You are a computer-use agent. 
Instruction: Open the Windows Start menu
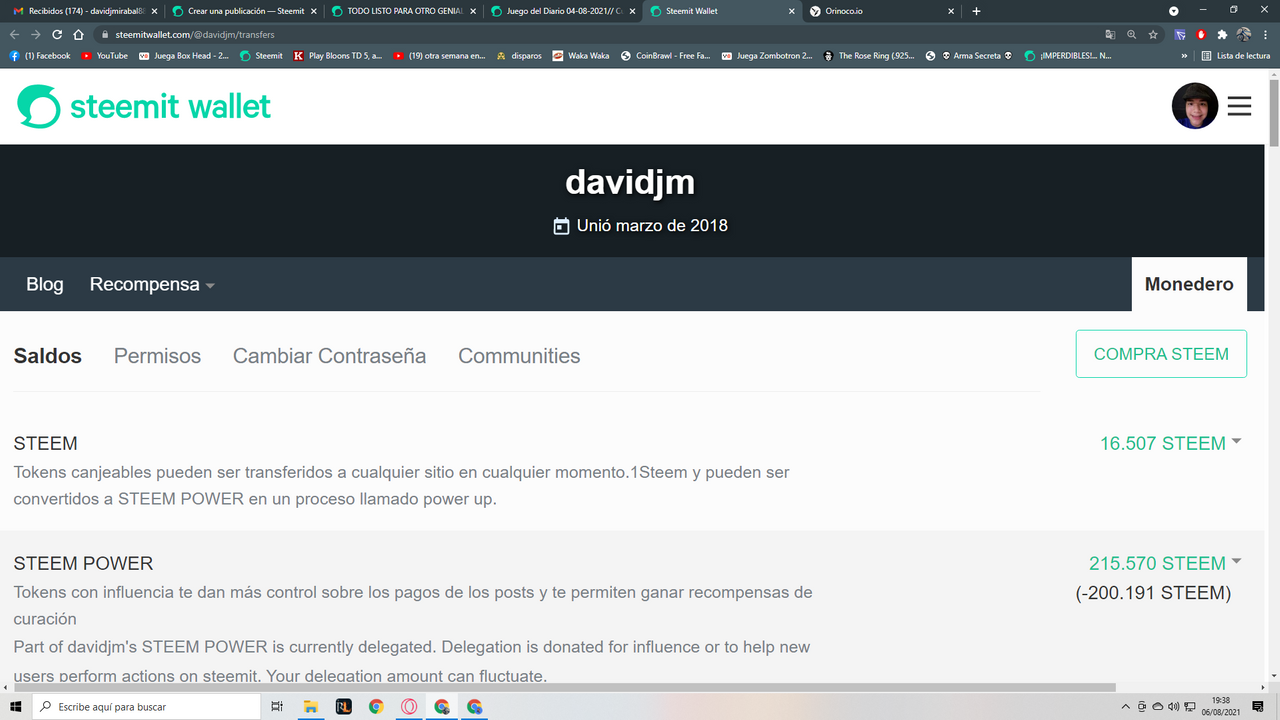pyautogui.click(x=15, y=707)
